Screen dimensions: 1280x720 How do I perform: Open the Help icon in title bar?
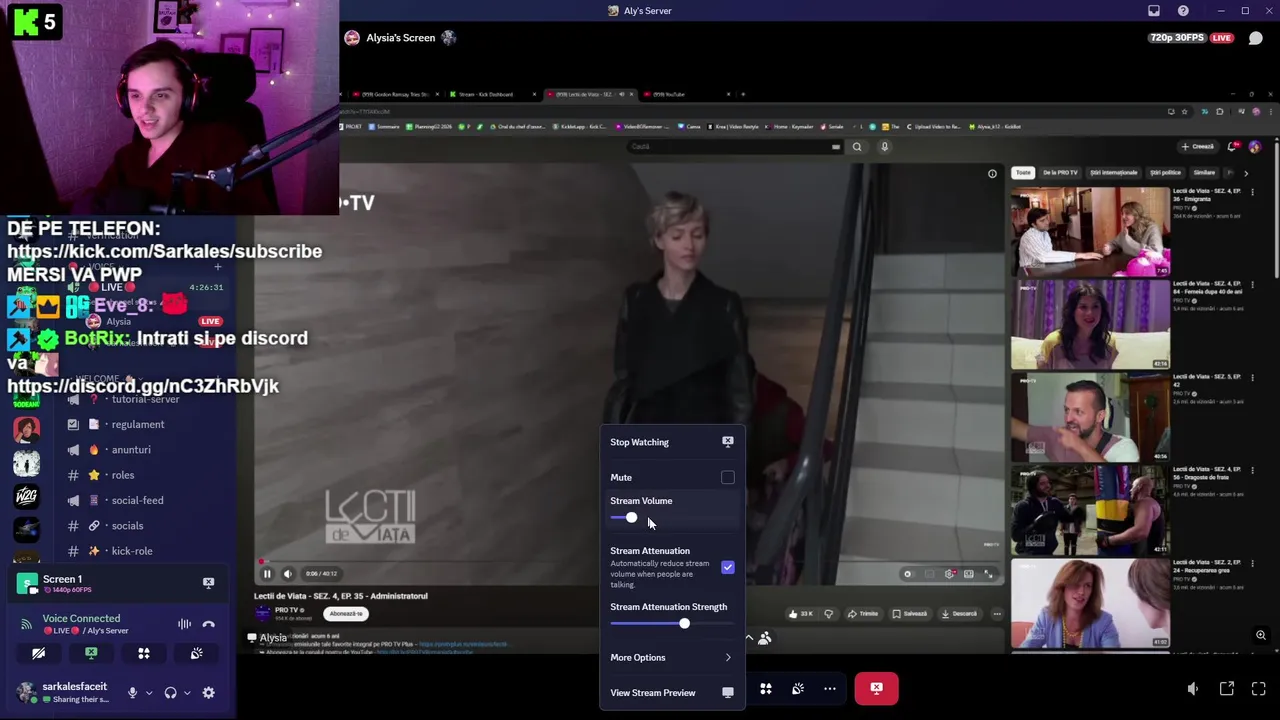pyautogui.click(x=1183, y=11)
